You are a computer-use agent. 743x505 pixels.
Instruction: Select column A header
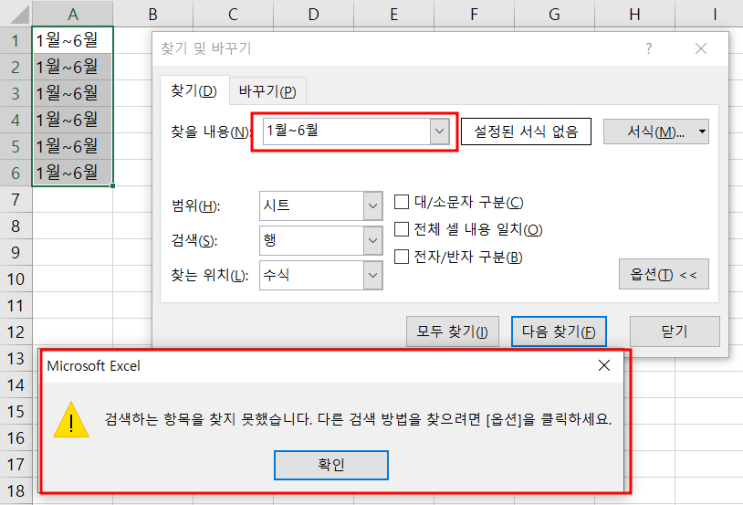[x=72, y=14]
